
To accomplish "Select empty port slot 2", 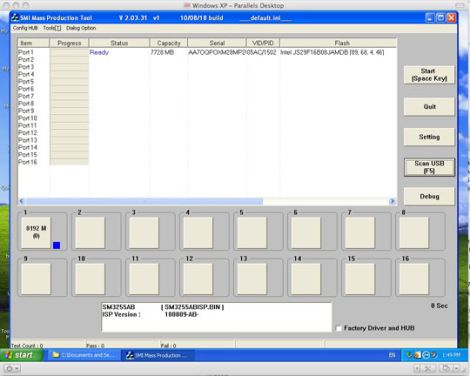I will [x=90, y=233].
